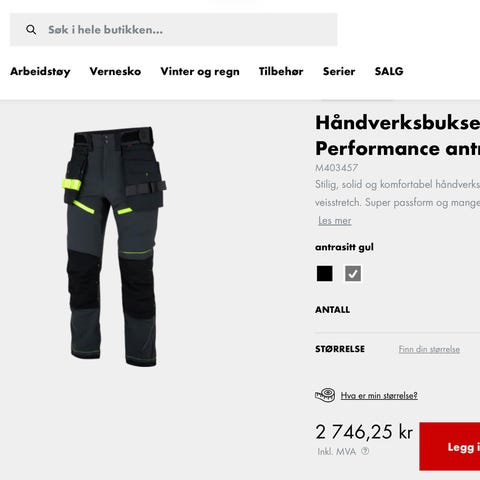Click the ANTALL quantity section label
480x480 pixels.
pos(333,310)
